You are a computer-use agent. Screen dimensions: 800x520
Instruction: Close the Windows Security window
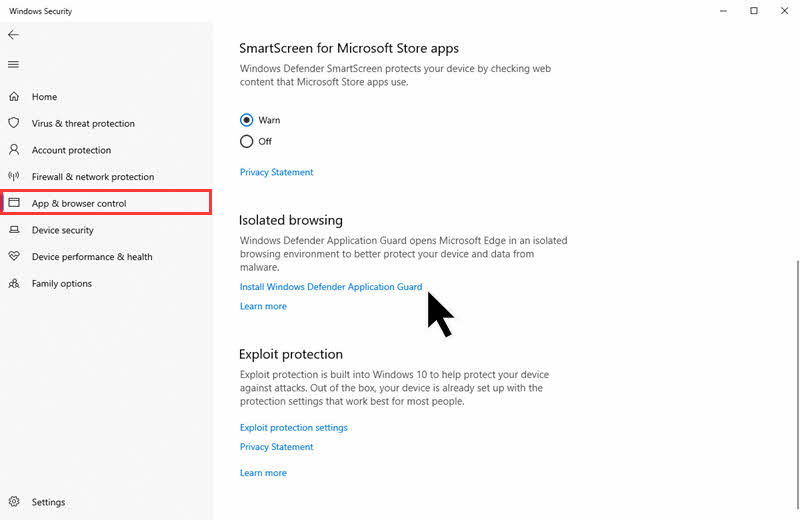pos(784,11)
